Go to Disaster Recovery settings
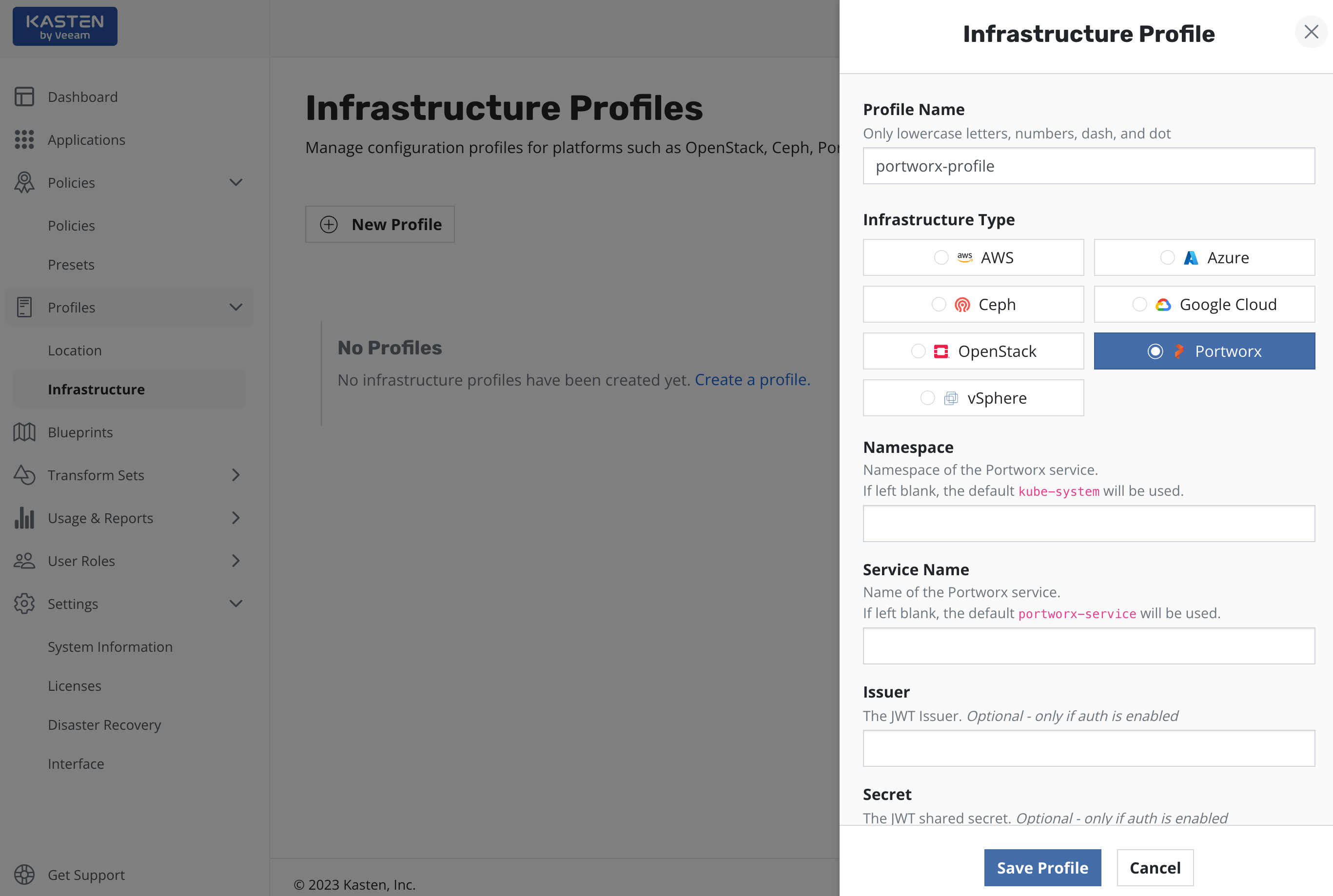 pos(104,725)
